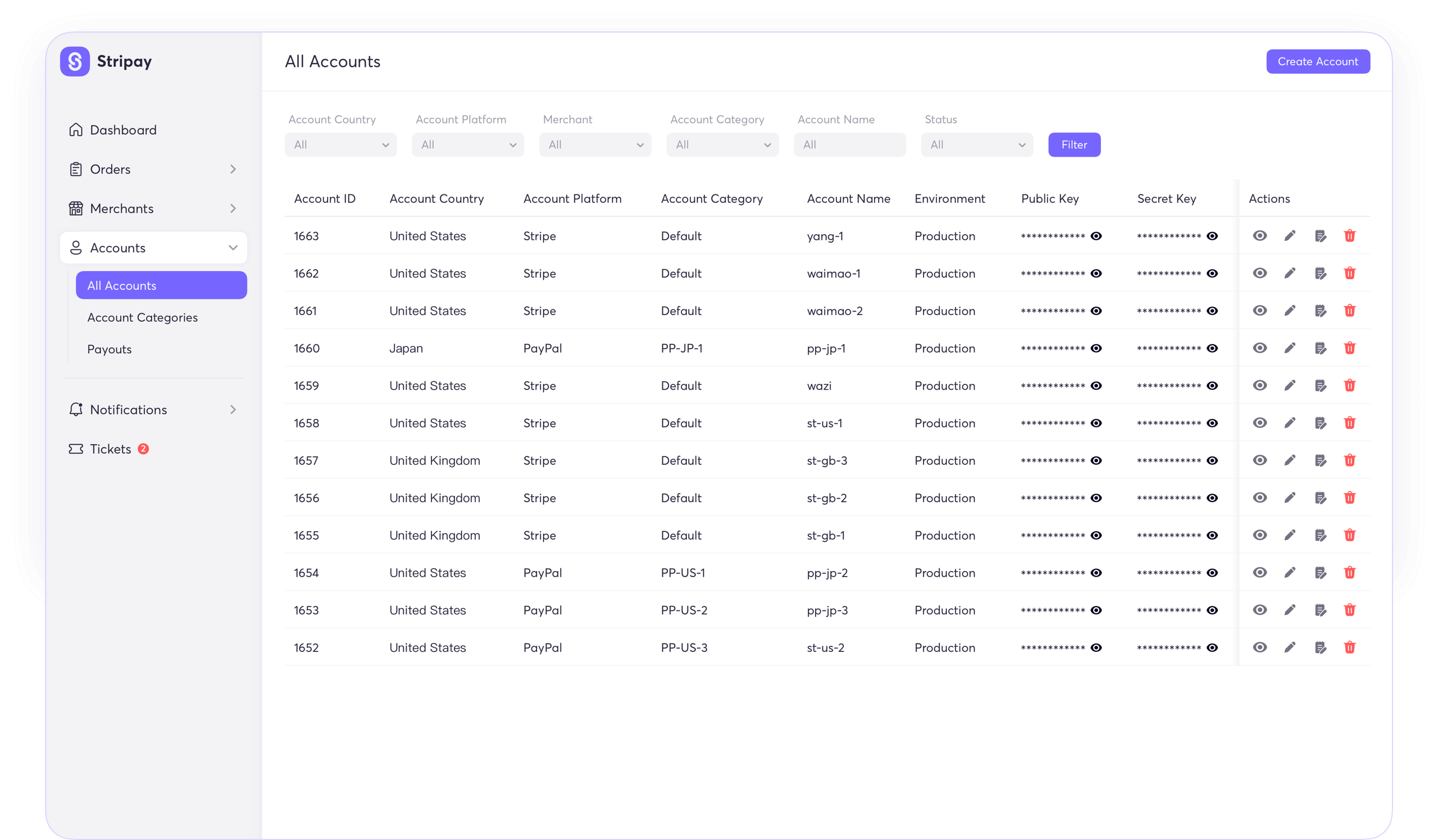Open the Account Country filter dropdown
1438x840 pixels.
point(340,145)
